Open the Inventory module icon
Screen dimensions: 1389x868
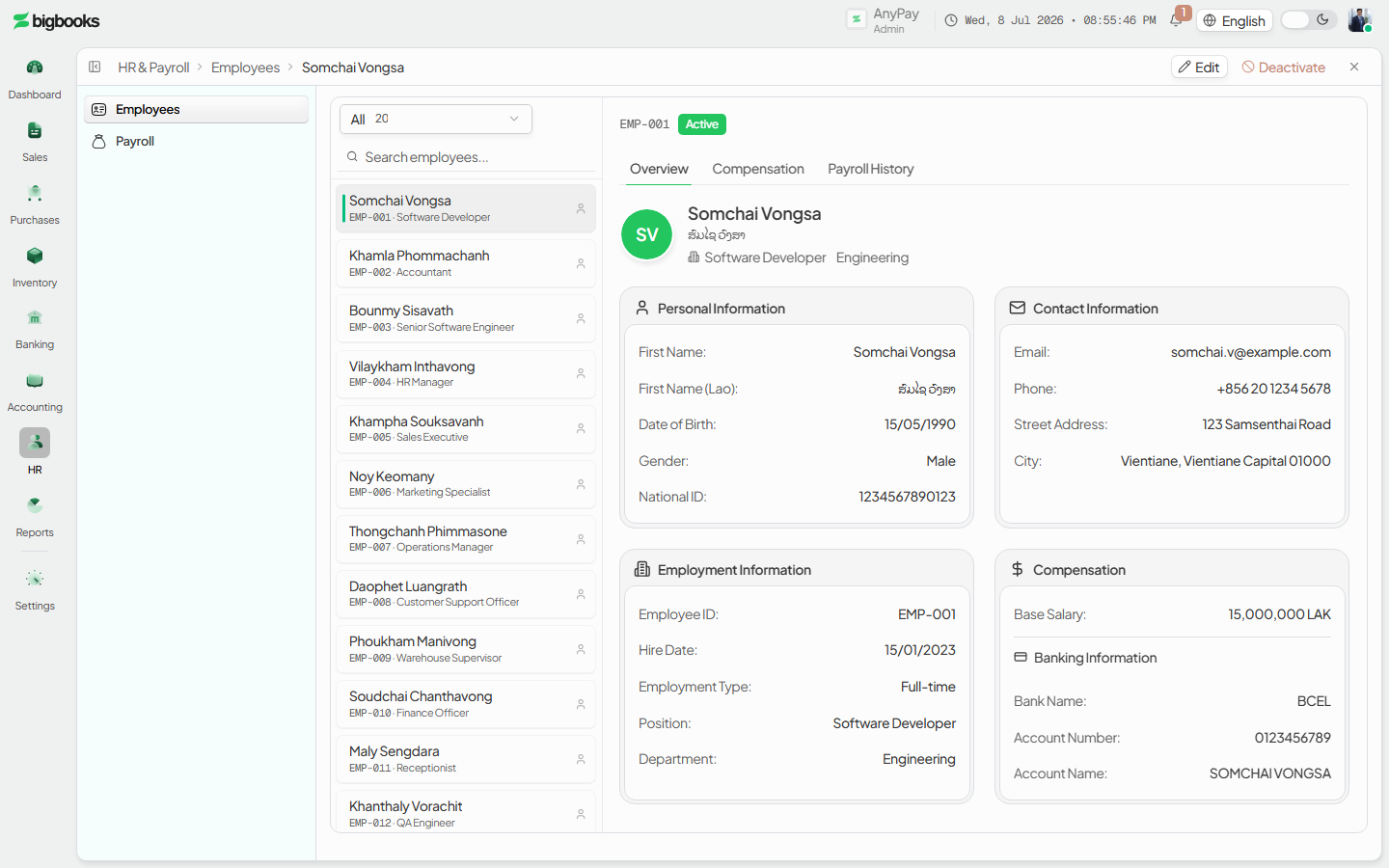click(35, 256)
